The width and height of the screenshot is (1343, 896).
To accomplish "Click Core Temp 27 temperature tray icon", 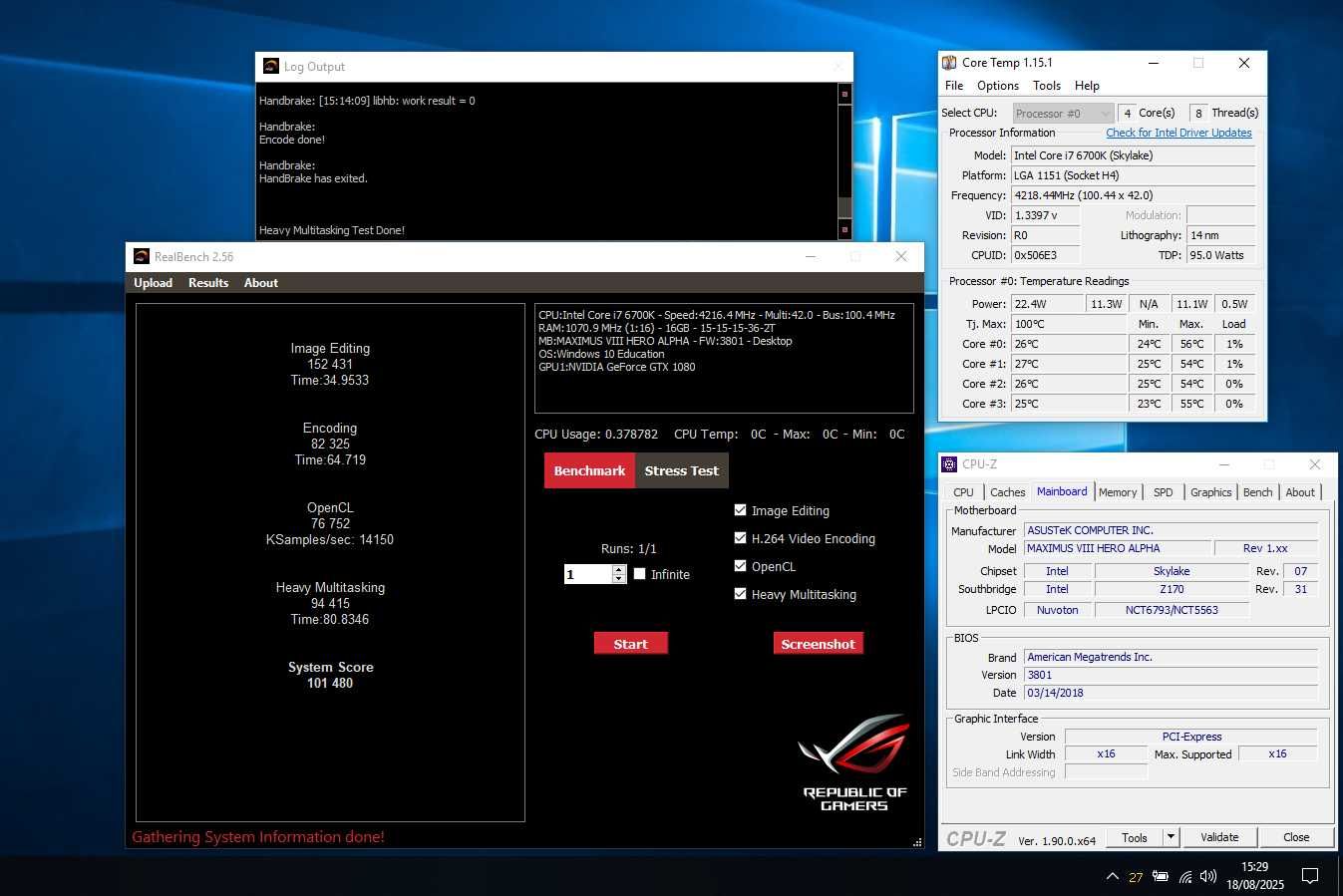I will (x=1136, y=878).
